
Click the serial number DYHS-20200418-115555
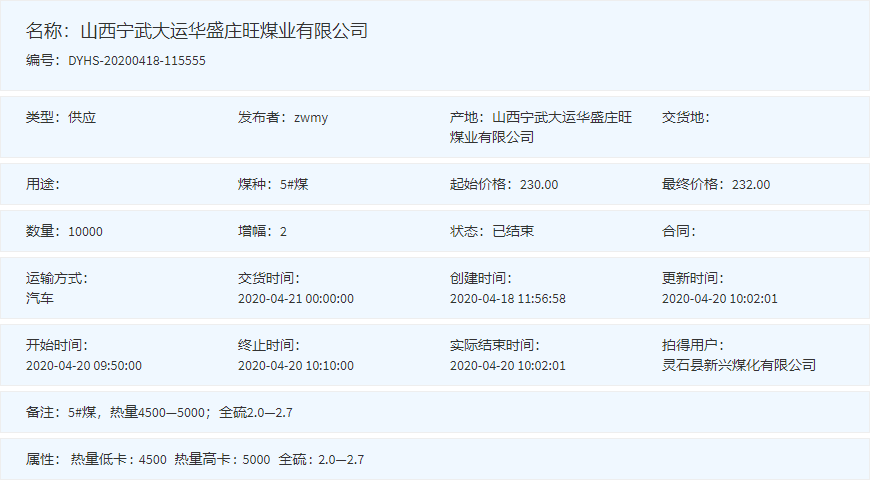137,60
